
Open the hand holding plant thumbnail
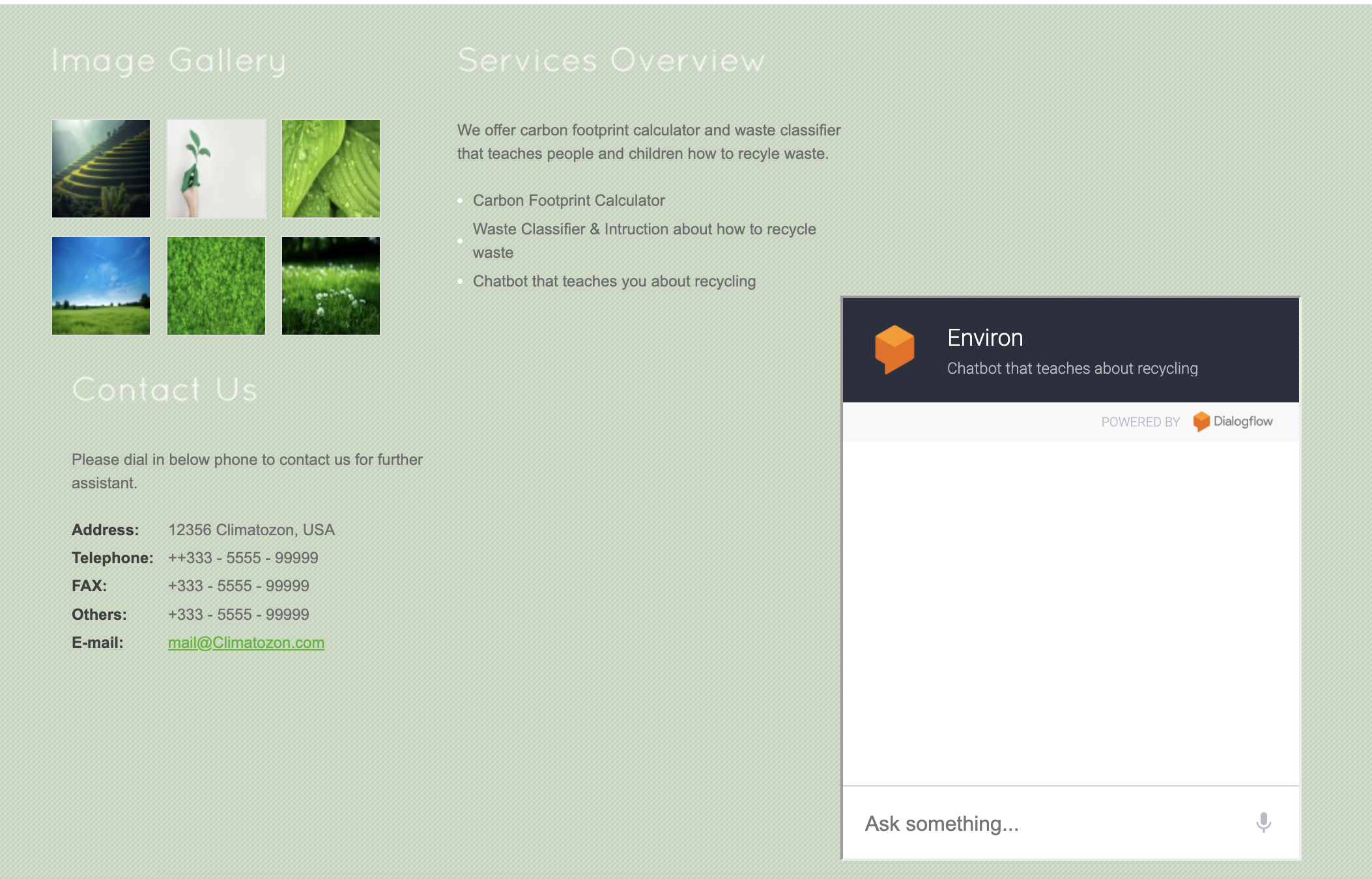[x=216, y=169]
